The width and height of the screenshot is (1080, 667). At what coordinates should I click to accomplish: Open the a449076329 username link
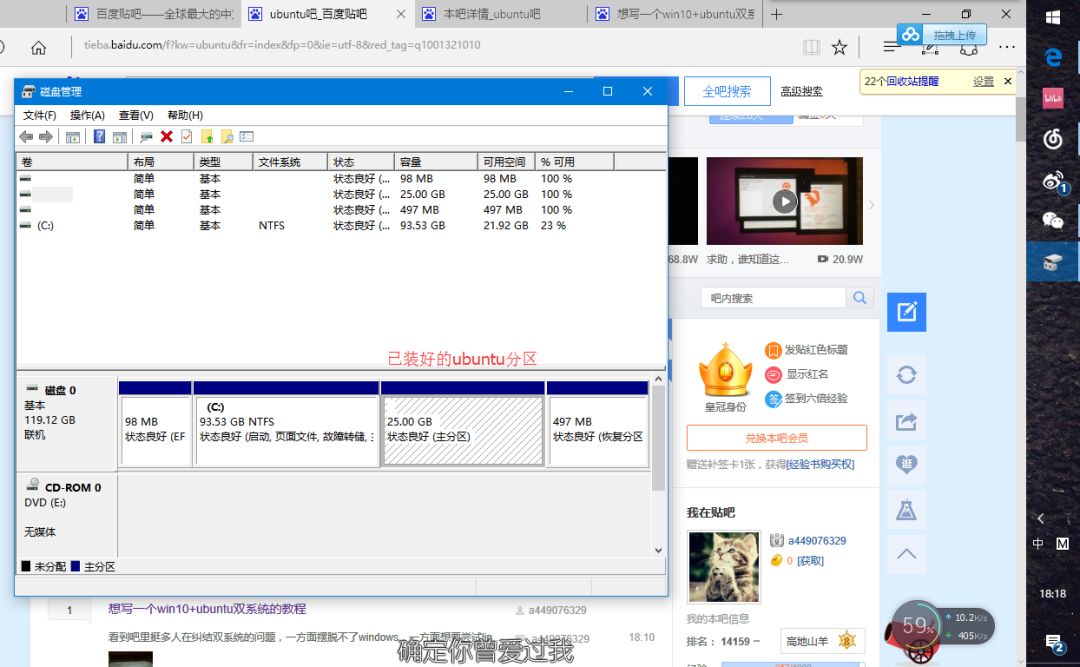coord(817,541)
